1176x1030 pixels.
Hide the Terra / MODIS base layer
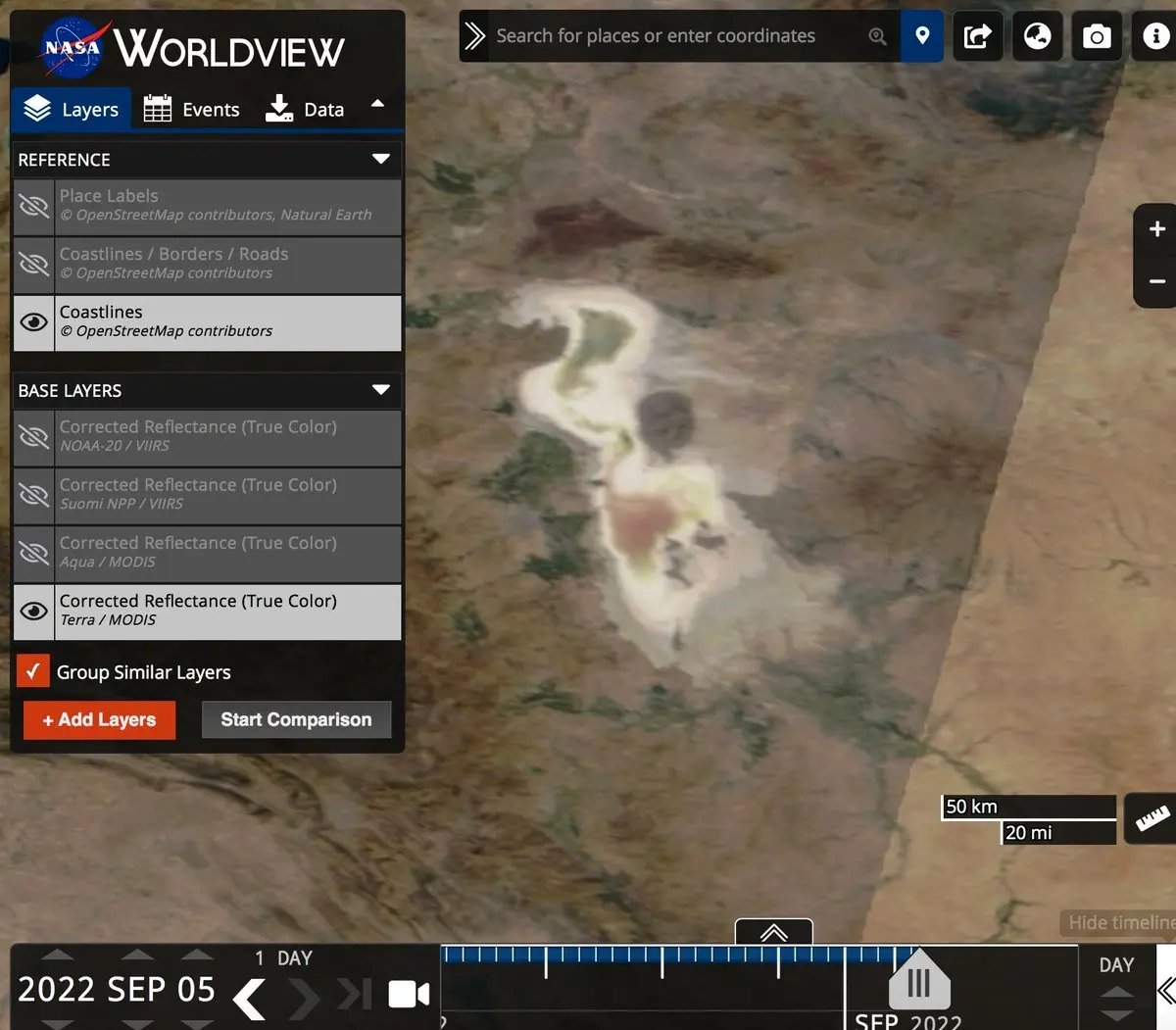coord(34,612)
